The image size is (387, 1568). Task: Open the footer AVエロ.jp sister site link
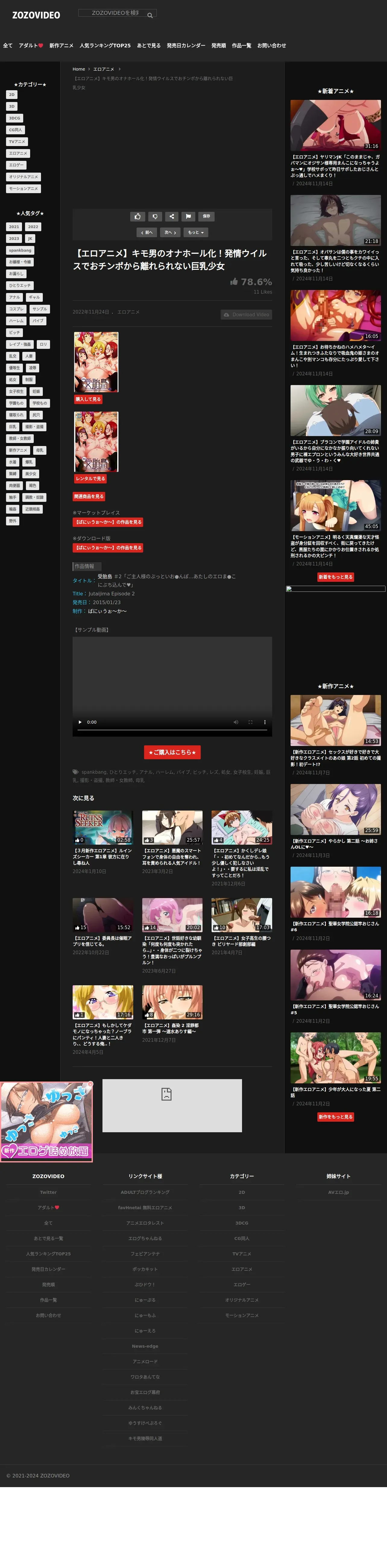(338, 1192)
